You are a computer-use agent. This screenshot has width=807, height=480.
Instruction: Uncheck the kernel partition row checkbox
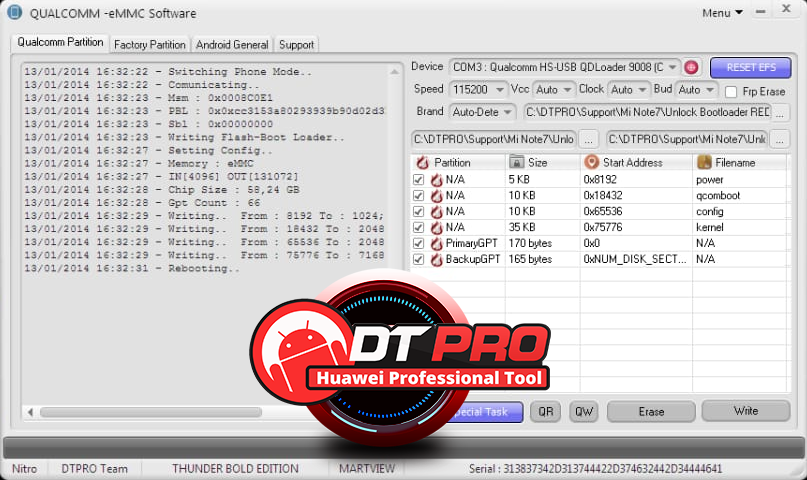418,227
